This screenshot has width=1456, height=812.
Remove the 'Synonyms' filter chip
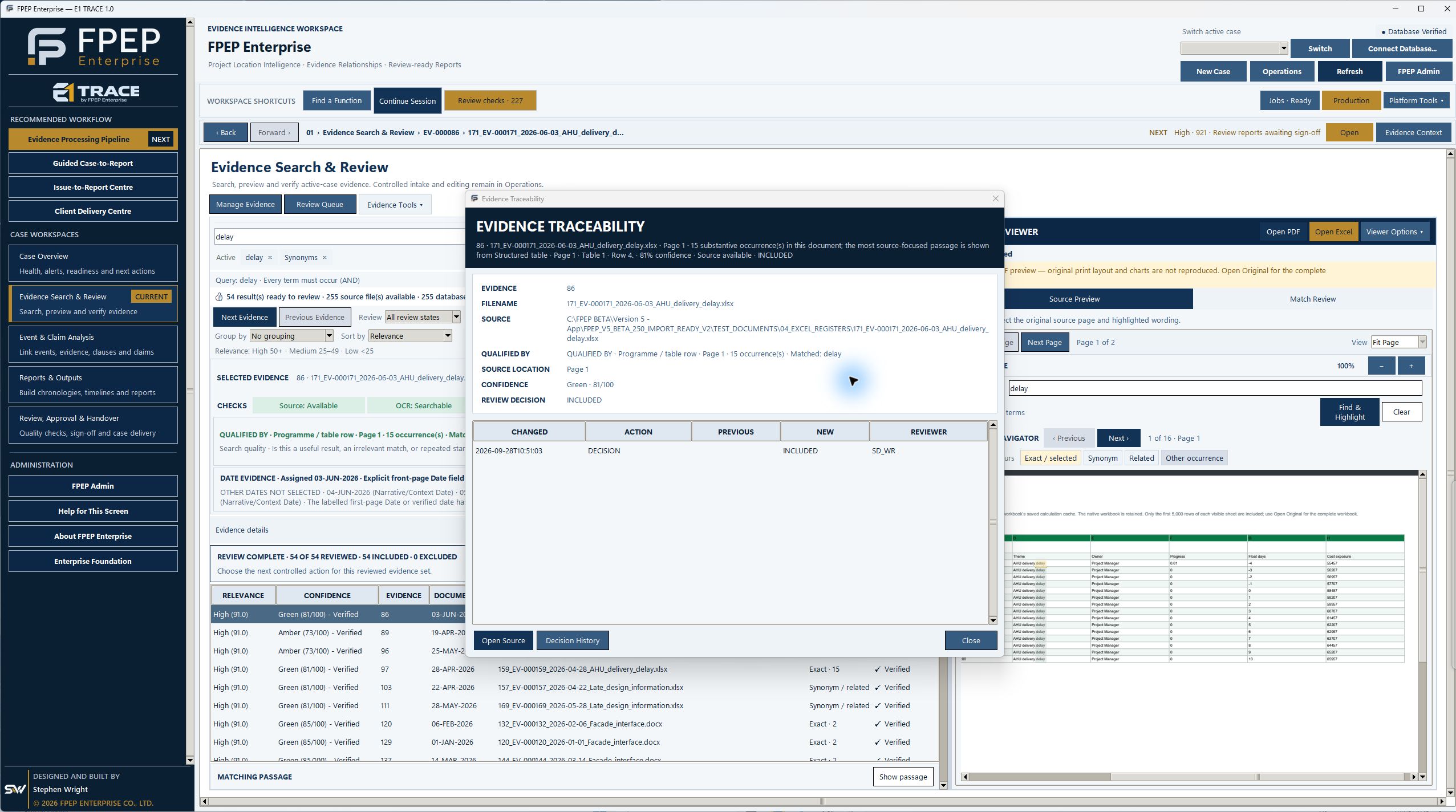(325, 257)
